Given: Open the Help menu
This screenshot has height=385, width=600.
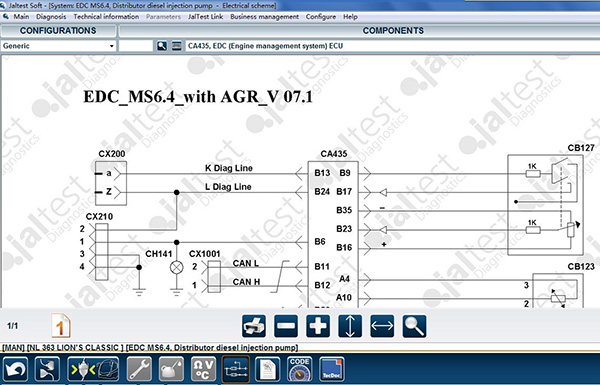Looking at the screenshot, I should coord(350,17).
